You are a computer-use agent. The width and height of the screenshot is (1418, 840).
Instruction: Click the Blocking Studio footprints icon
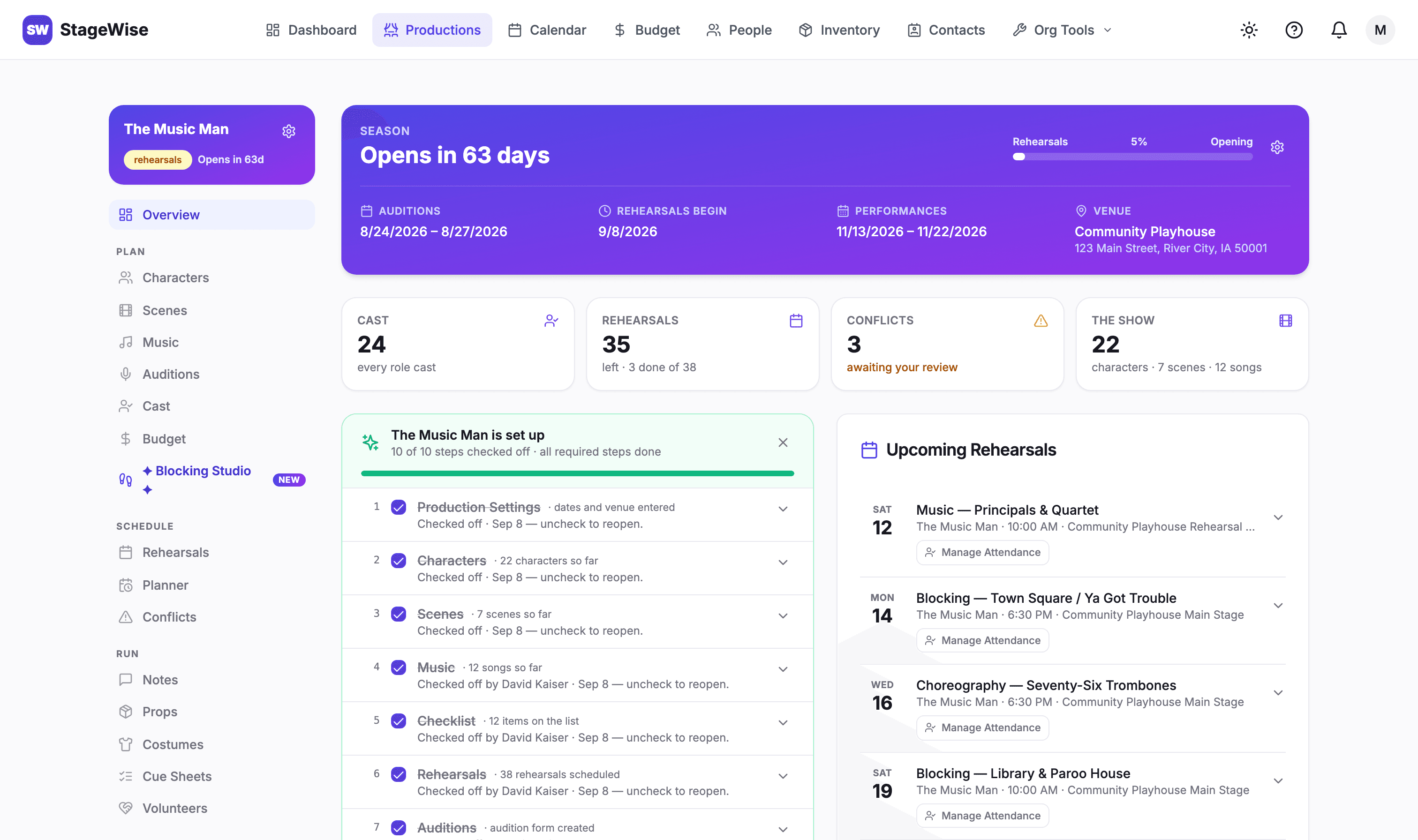pos(125,480)
